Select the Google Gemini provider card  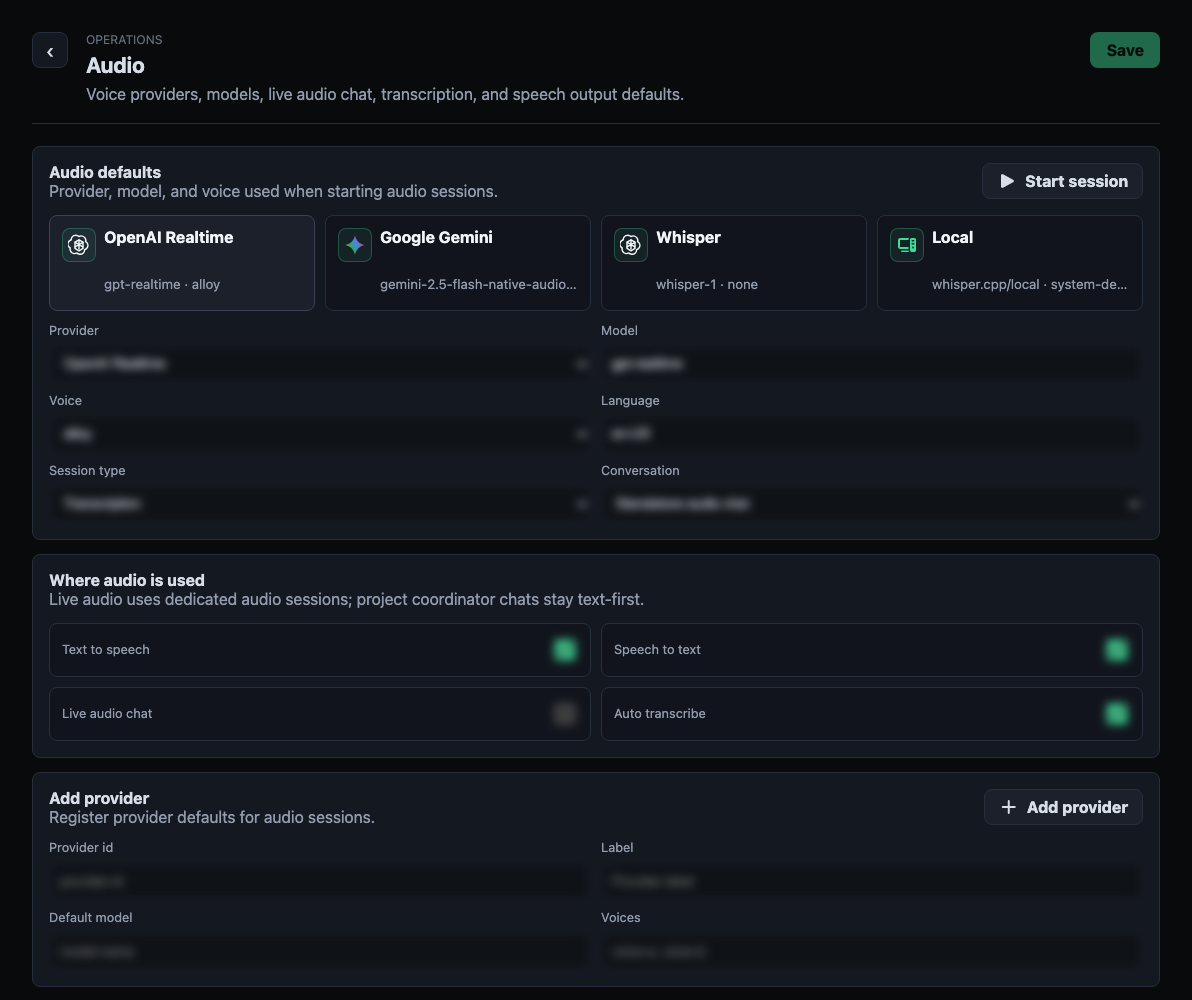click(x=458, y=263)
